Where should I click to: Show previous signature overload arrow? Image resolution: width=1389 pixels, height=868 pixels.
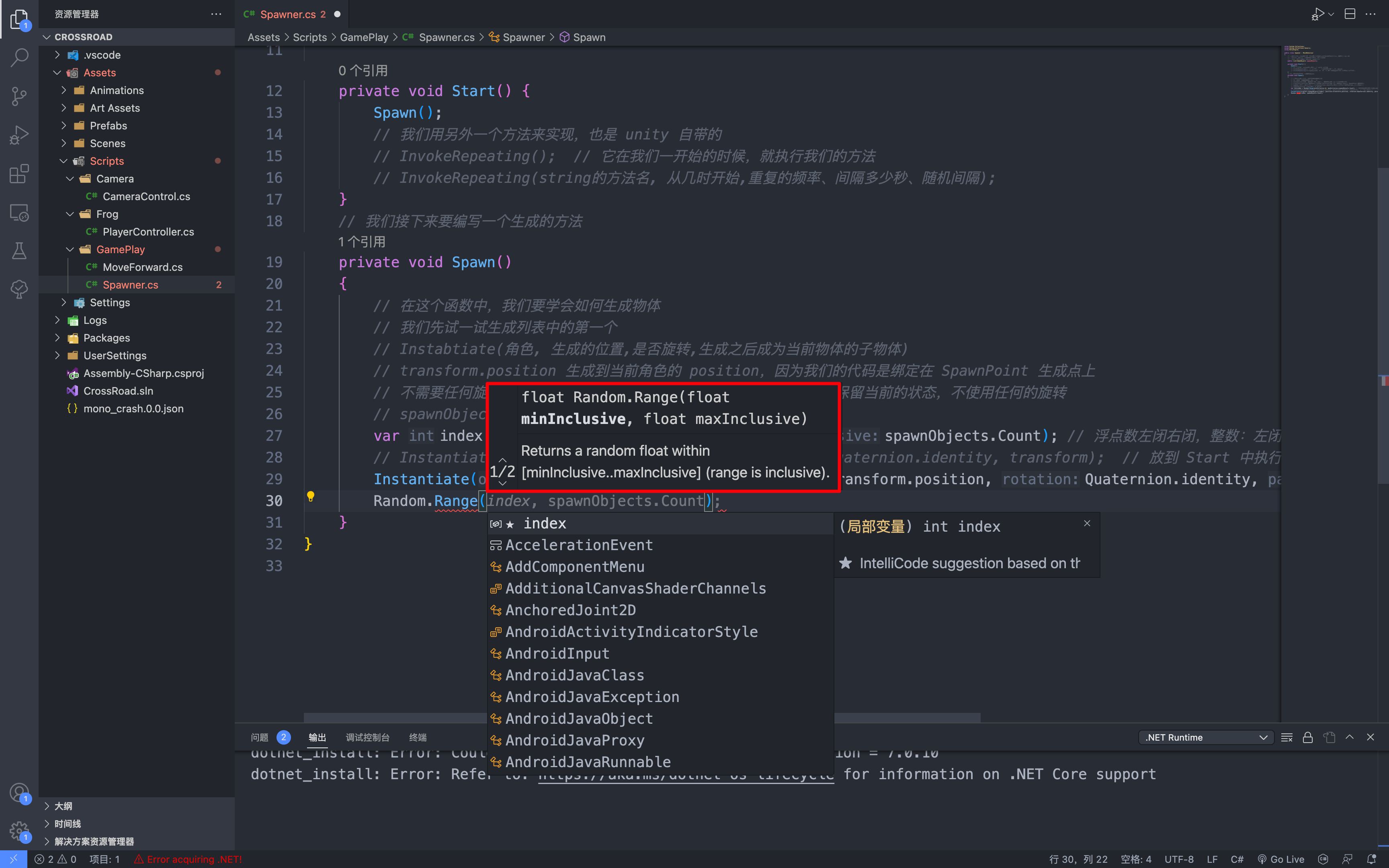point(502,460)
